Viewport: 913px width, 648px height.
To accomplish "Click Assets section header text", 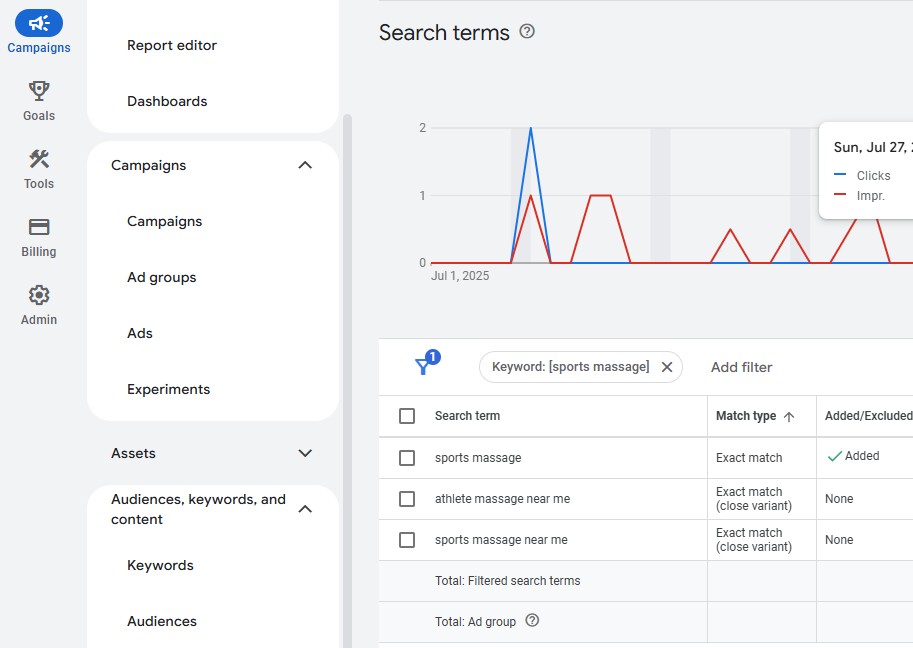I will pos(133,453).
